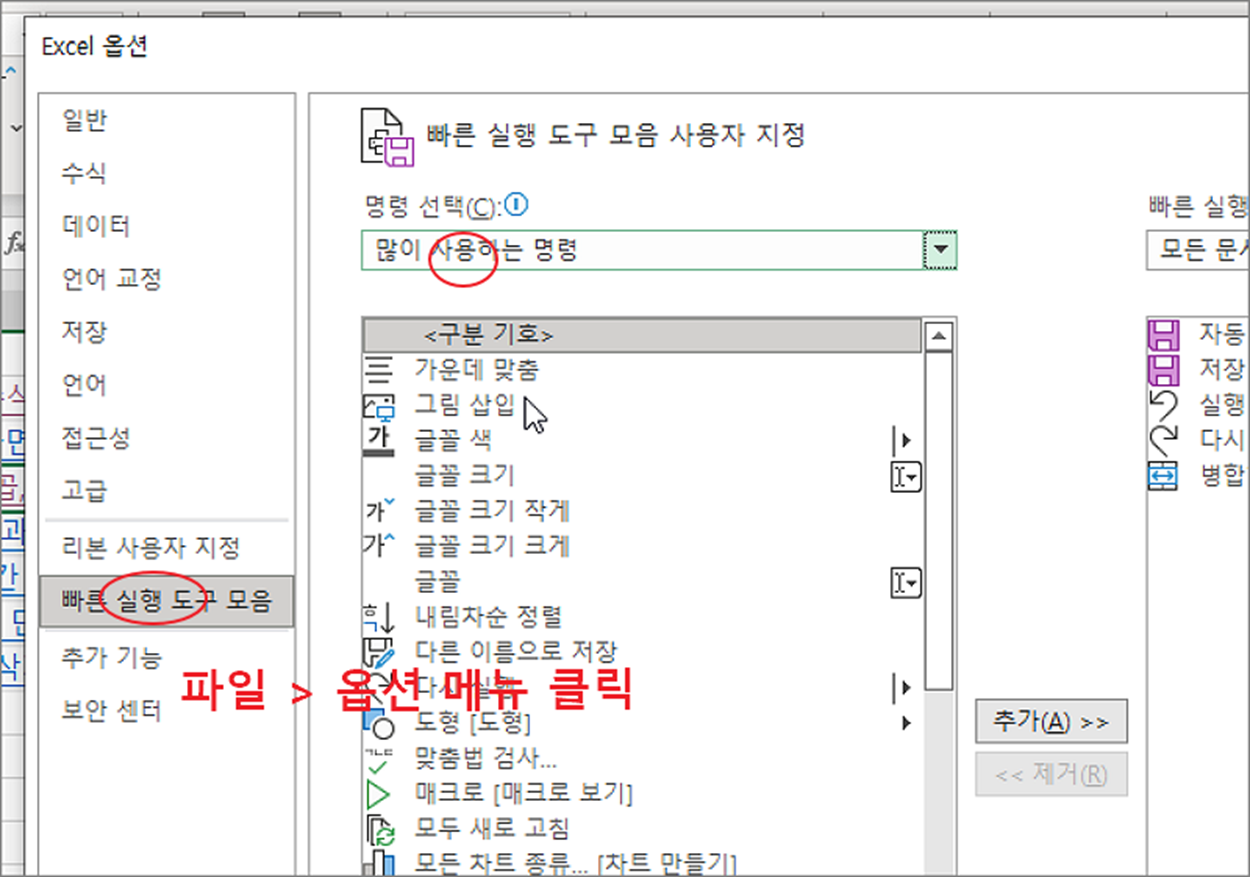Open the 글꼴 크기 combo indicator
Image resolution: width=1250 pixels, height=877 pixels.
click(906, 477)
